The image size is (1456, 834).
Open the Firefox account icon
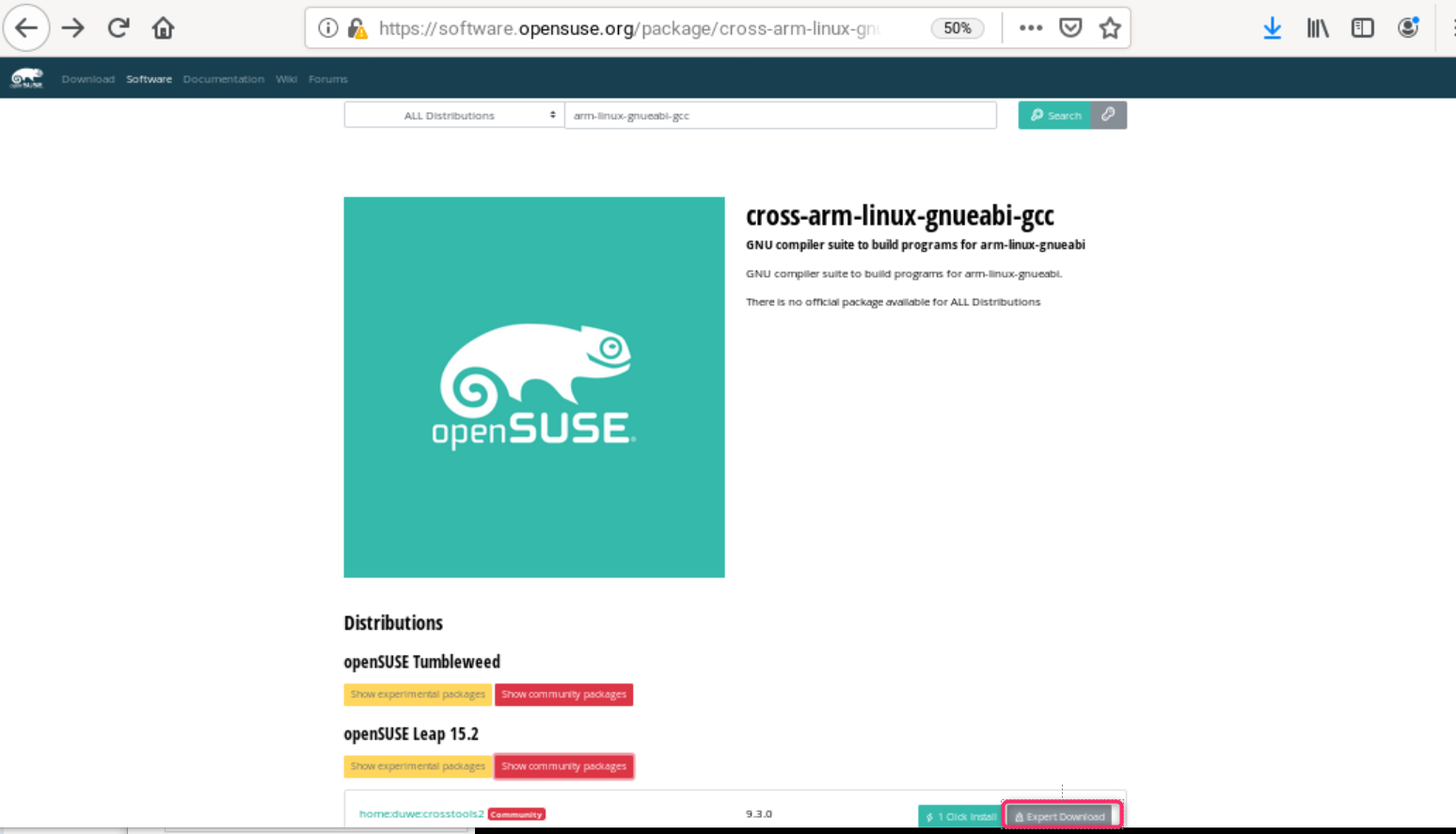click(1408, 28)
